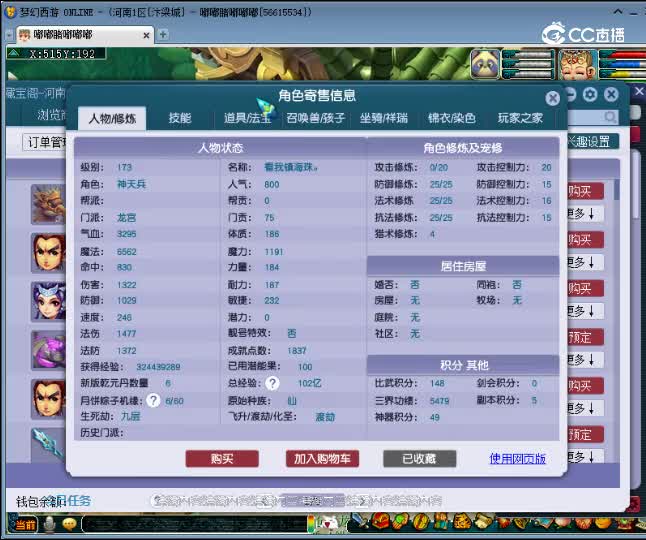Expand the third 更多 dropdown in listing
Viewport: 646px width, 540px height.
tap(585, 311)
